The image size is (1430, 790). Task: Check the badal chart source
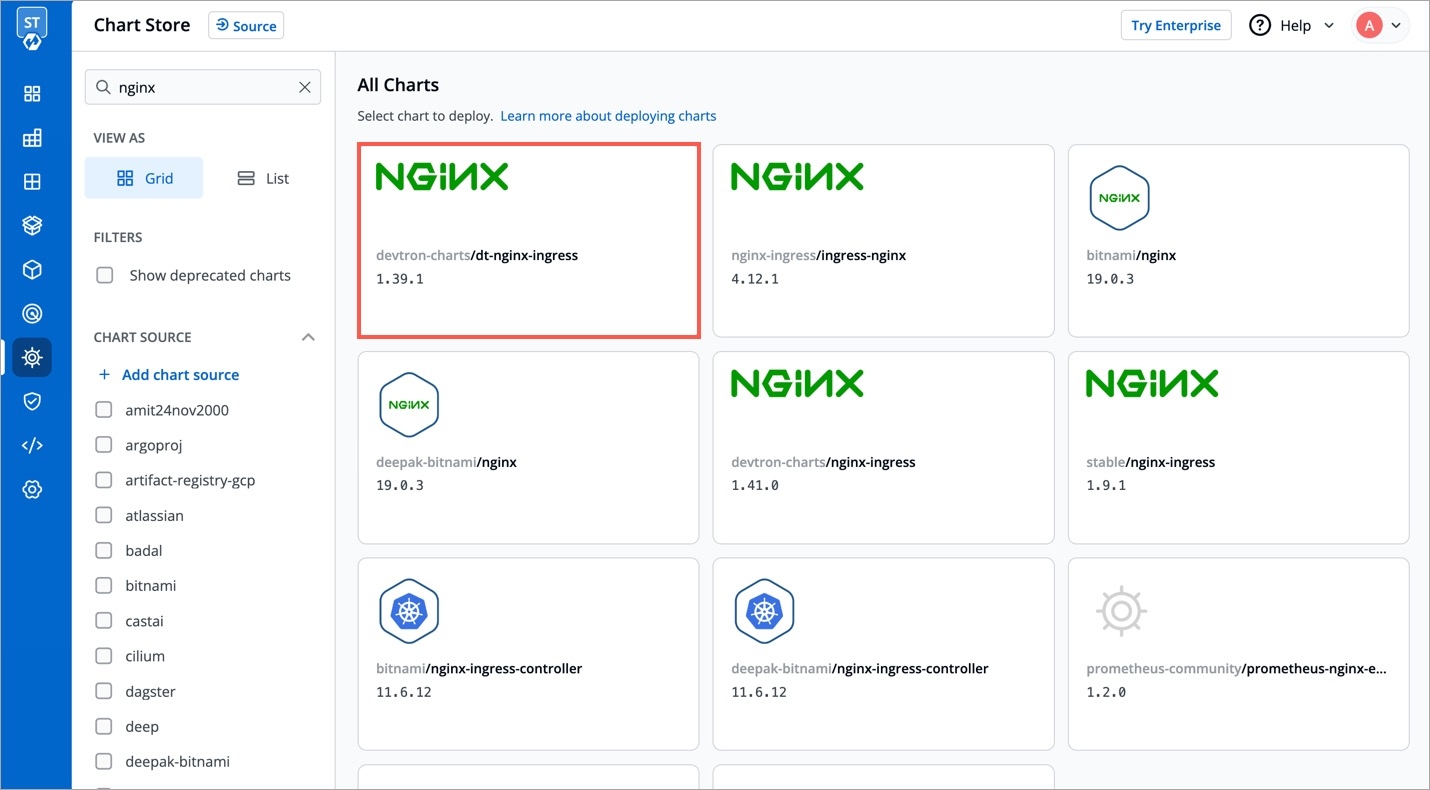pyautogui.click(x=104, y=551)
